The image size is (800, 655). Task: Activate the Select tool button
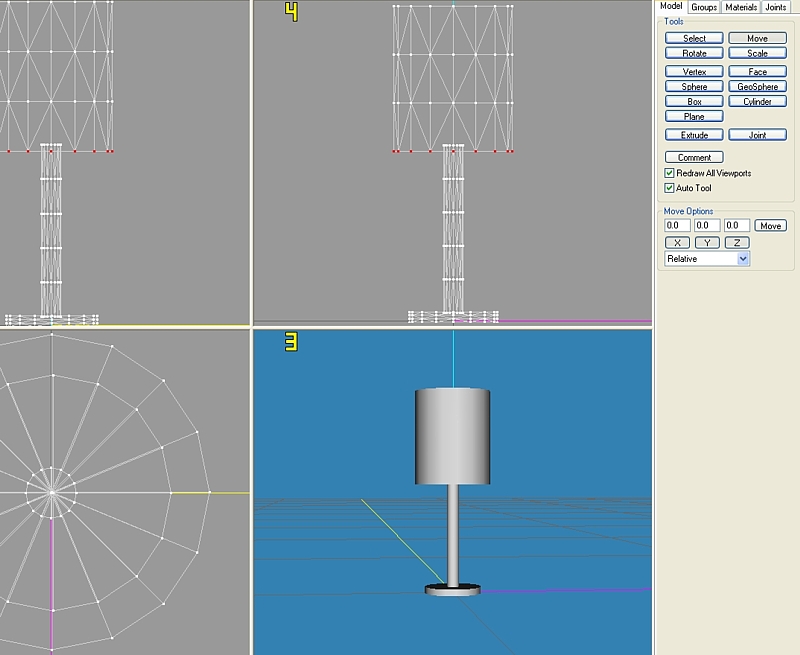point(694,38)
